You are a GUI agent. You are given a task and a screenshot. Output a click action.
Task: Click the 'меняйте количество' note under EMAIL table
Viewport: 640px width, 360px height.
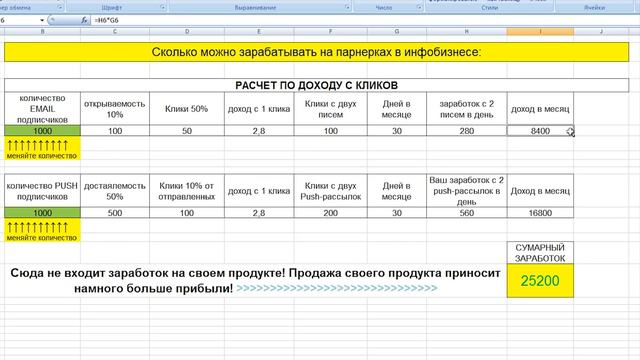42,156
